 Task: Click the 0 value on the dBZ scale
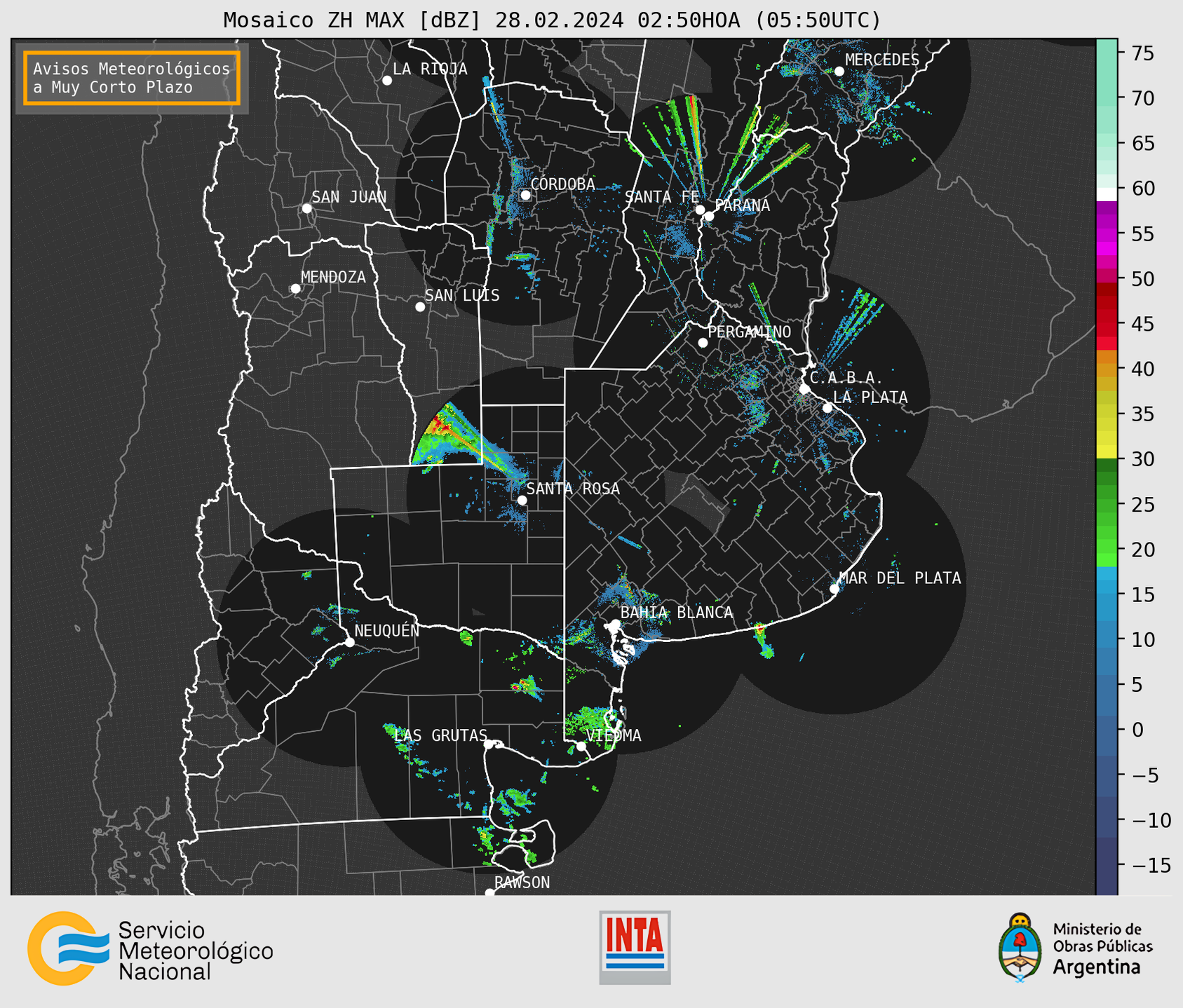click(x=1137, y=729)
